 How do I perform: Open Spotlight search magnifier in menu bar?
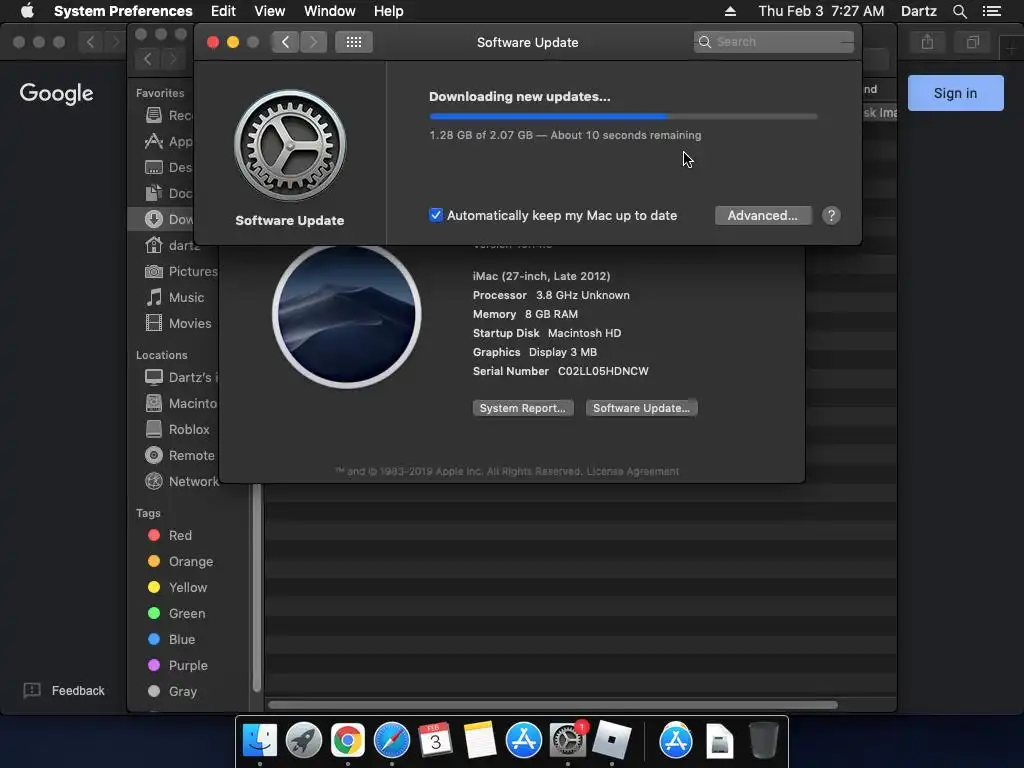coord(959,11)
